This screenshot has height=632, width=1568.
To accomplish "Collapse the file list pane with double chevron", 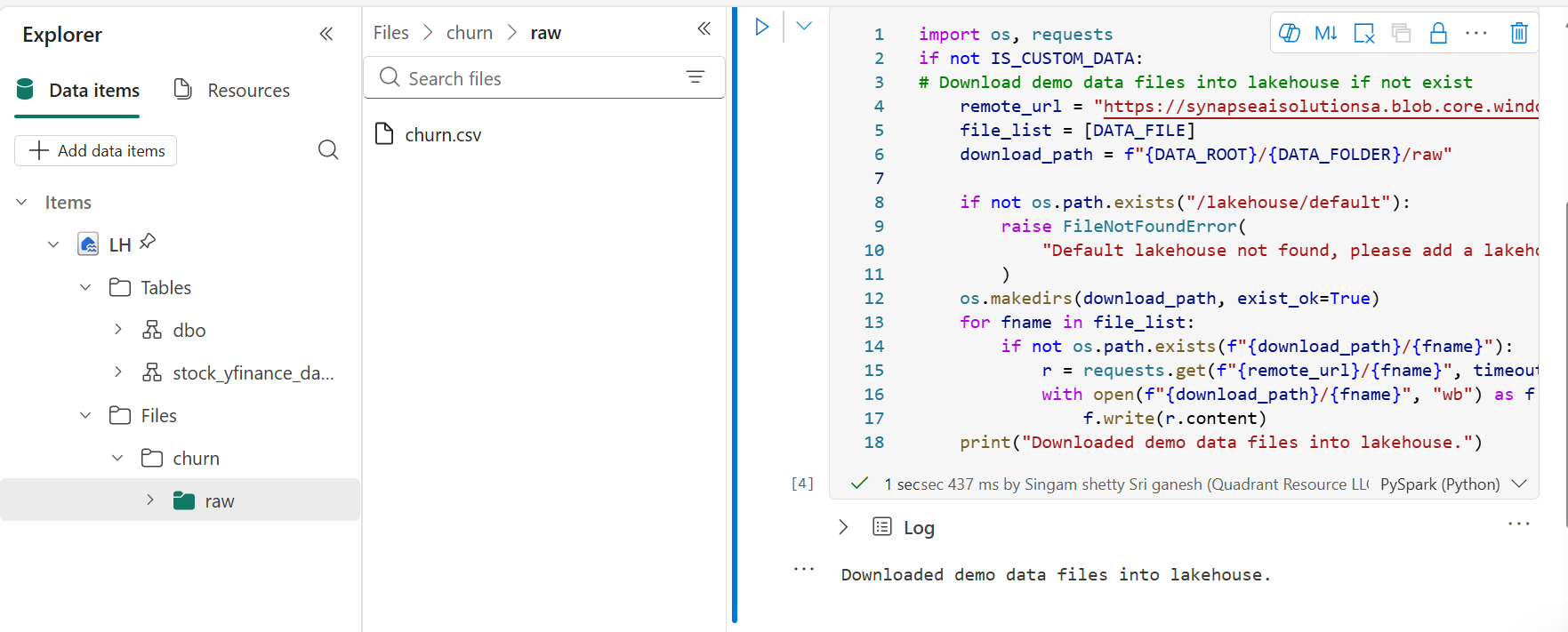I will tap(704, 28).
